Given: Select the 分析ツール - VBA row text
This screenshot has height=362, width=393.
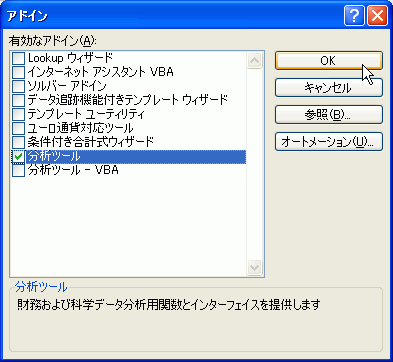Looking at the screenshot, I should pos(73,170).
